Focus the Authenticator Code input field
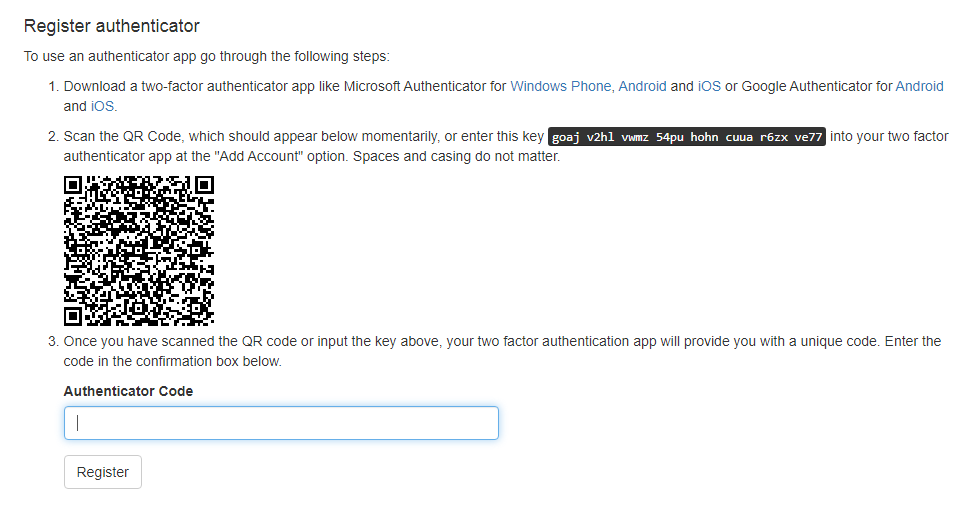The width and height of the screenshot is (980, 510). (x=281, y=423)
